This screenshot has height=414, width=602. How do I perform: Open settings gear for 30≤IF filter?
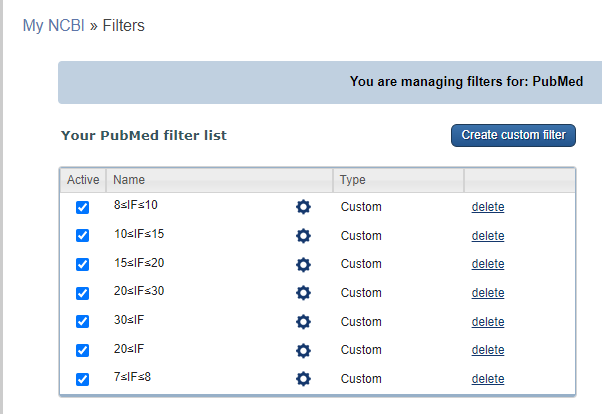click(x=304, y=322)
